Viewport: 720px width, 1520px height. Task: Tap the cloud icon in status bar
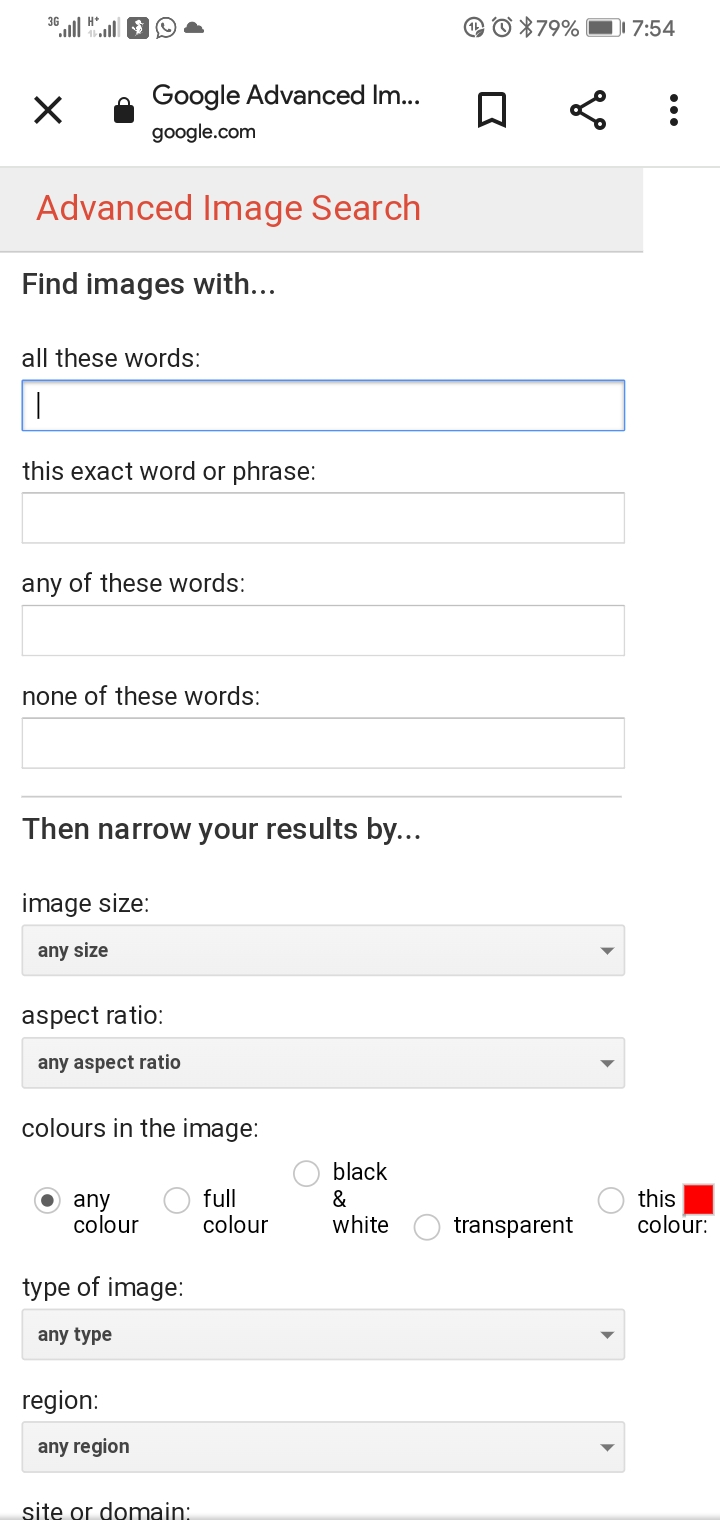(194, 28)
